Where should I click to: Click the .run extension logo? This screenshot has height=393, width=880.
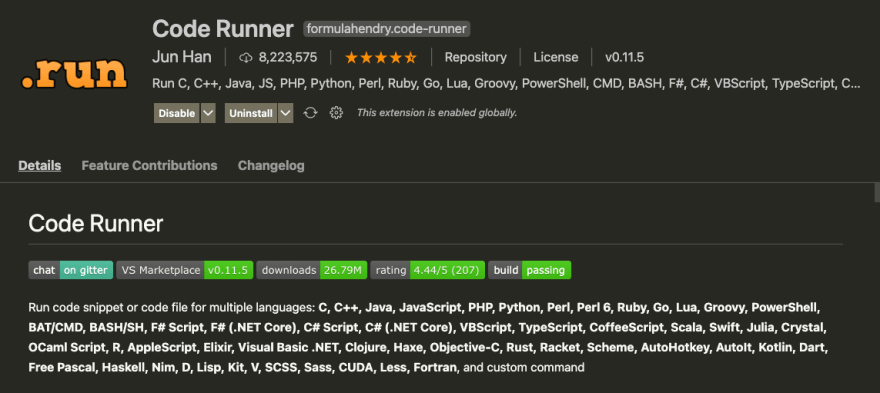point(75,75)
